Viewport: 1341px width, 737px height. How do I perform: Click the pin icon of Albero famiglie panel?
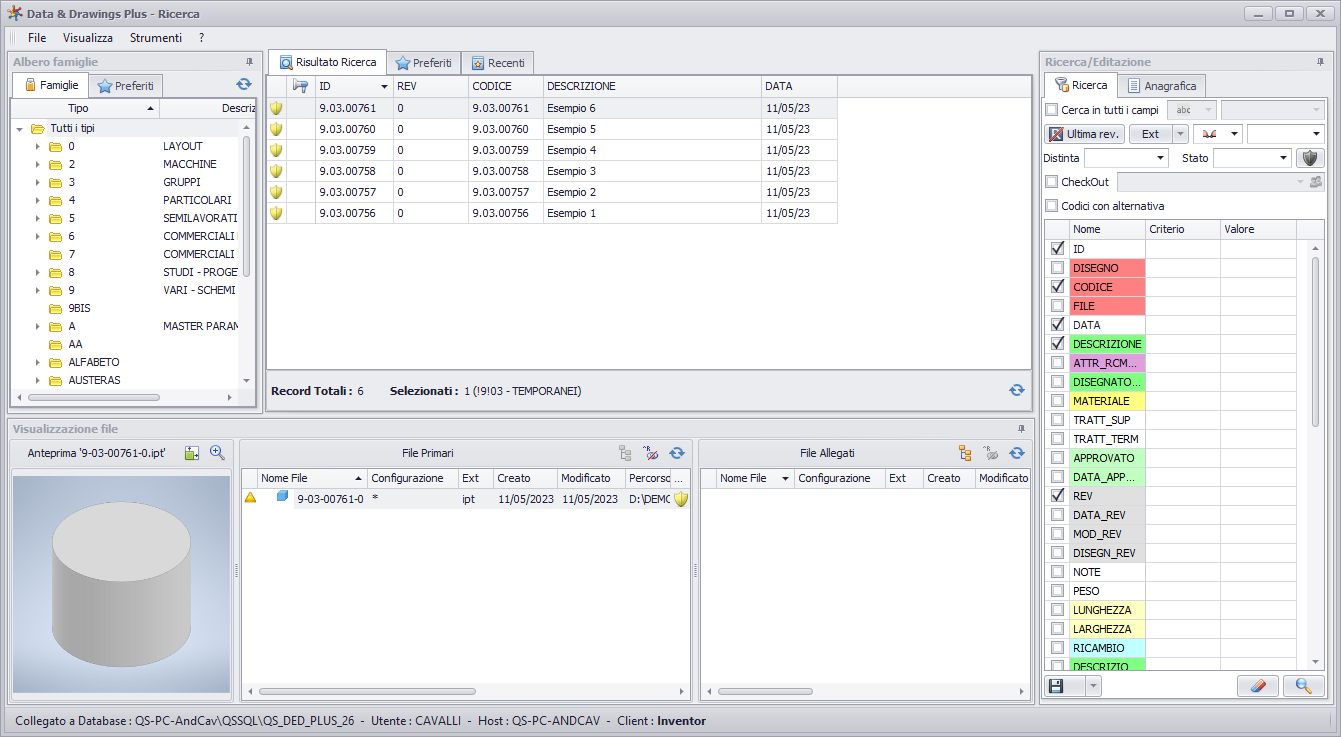click(249, 62)
